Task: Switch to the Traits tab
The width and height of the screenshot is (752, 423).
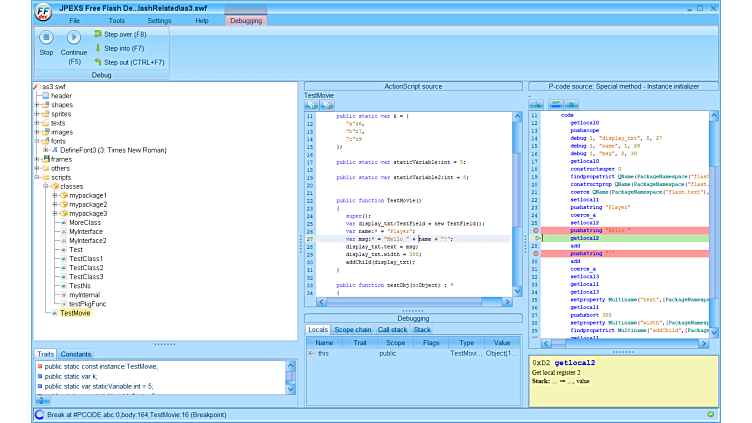Action: tap(46, 354)
